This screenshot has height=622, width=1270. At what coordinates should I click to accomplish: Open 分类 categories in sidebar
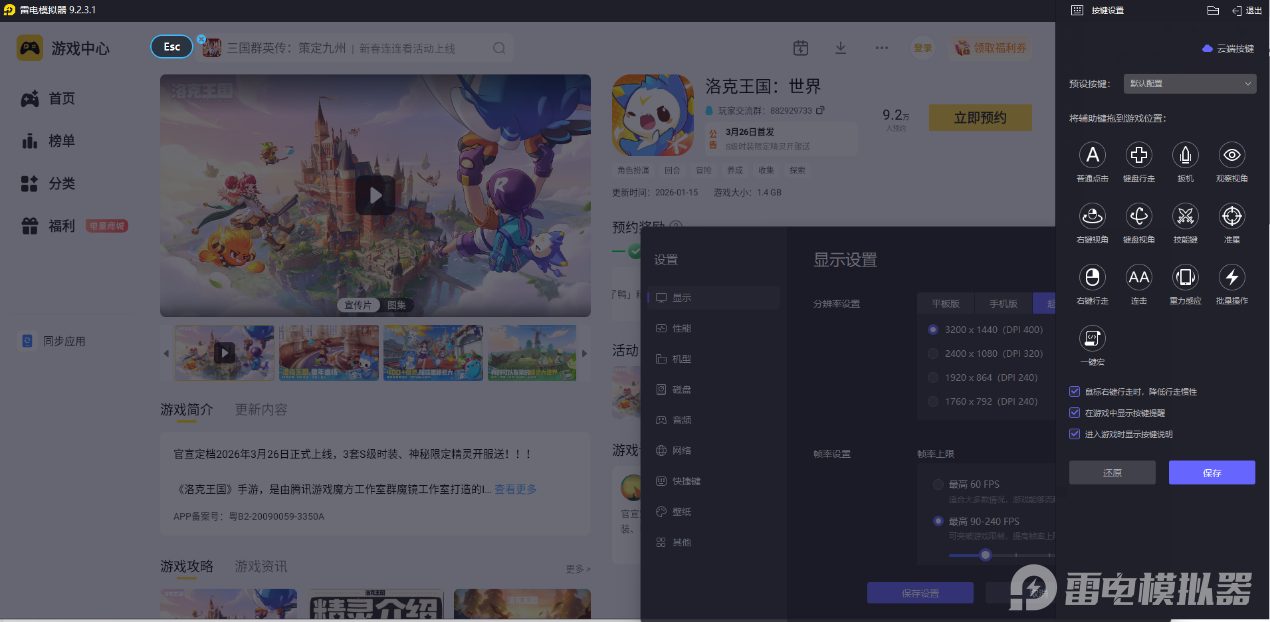click(48, 184)
